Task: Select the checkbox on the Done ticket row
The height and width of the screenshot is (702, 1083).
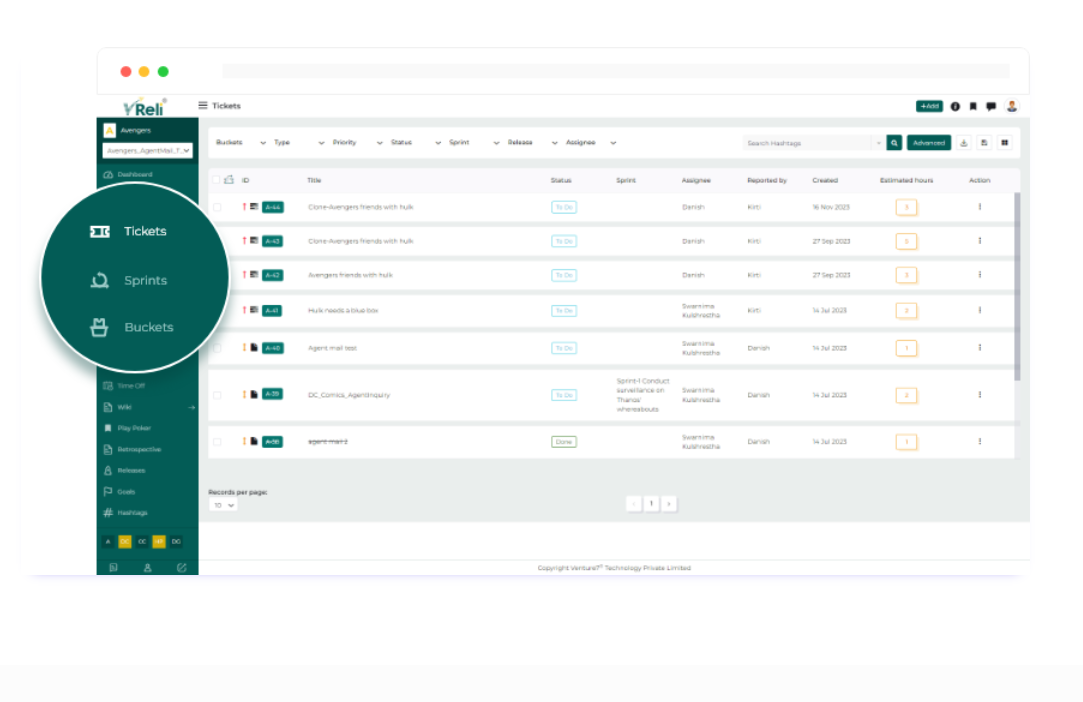Action: click(216, 441)
